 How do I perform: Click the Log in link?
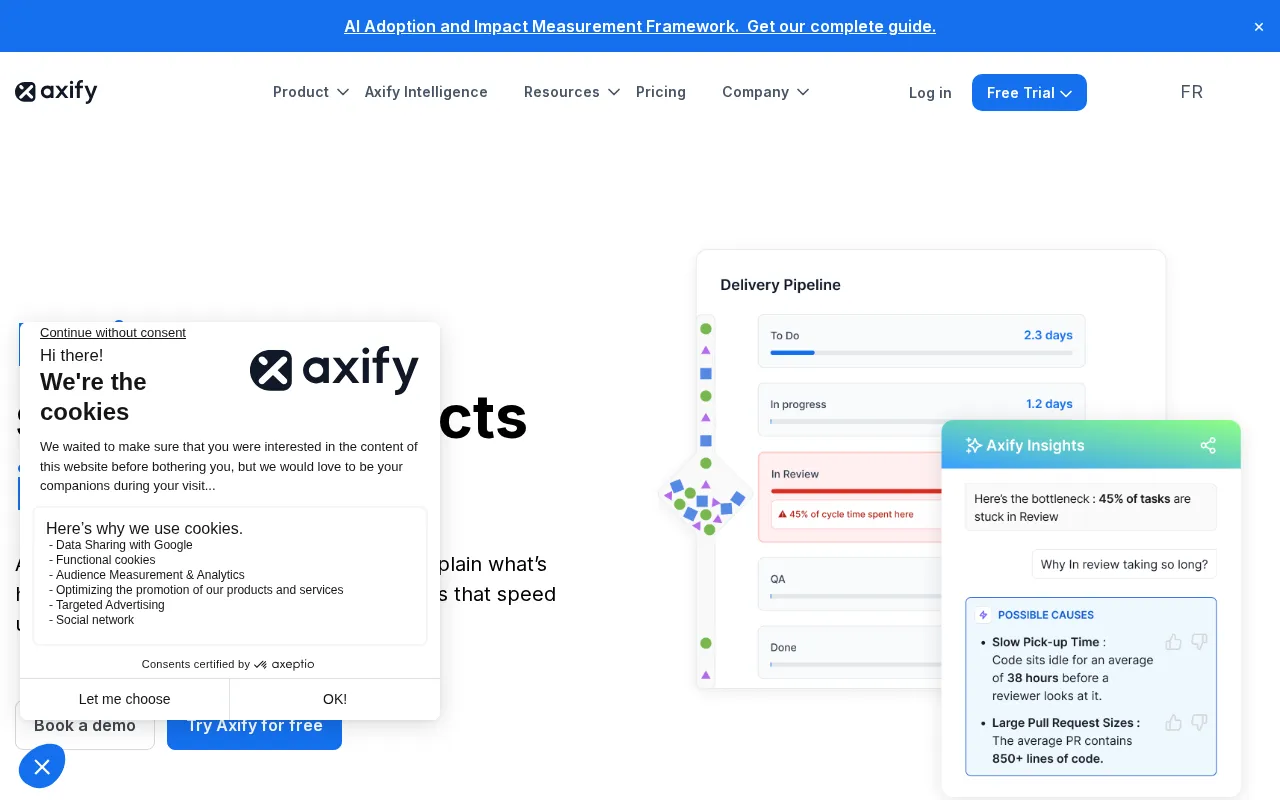[930, 93]
